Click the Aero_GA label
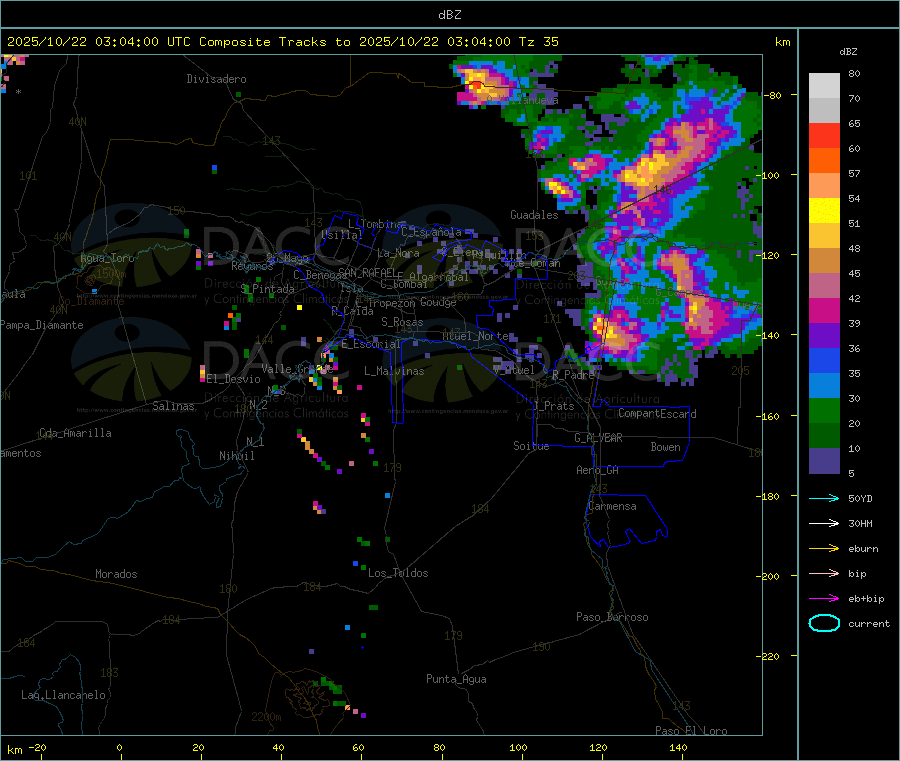This screenshot has width=900, height=761. (x=597, y=471)
